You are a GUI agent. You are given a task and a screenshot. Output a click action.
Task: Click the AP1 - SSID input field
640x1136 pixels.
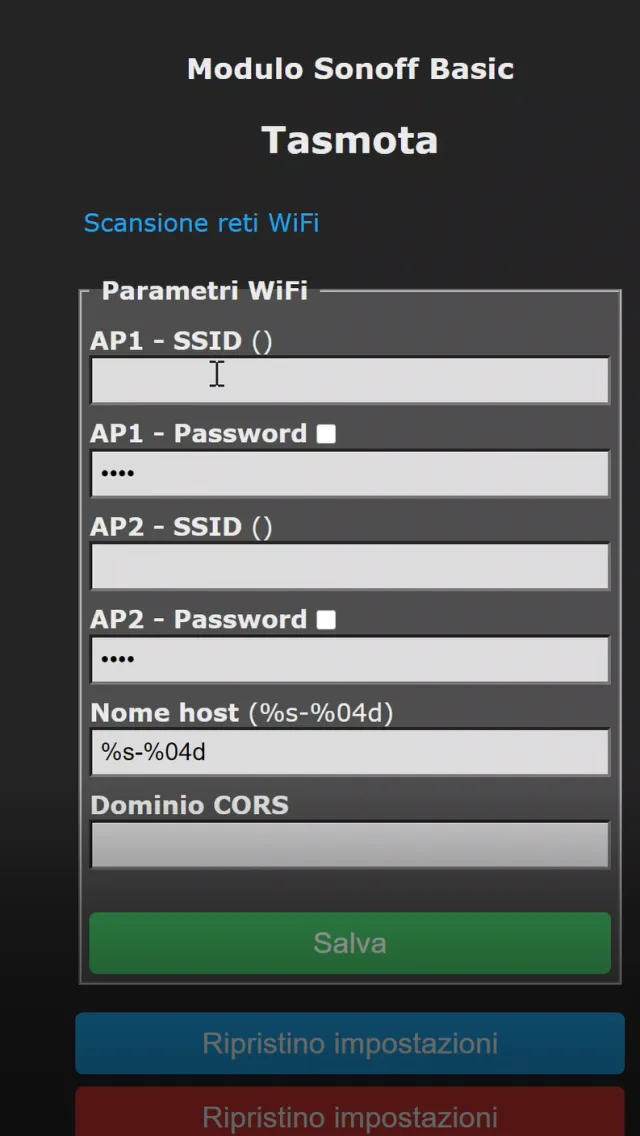click(x=349, y=380)
